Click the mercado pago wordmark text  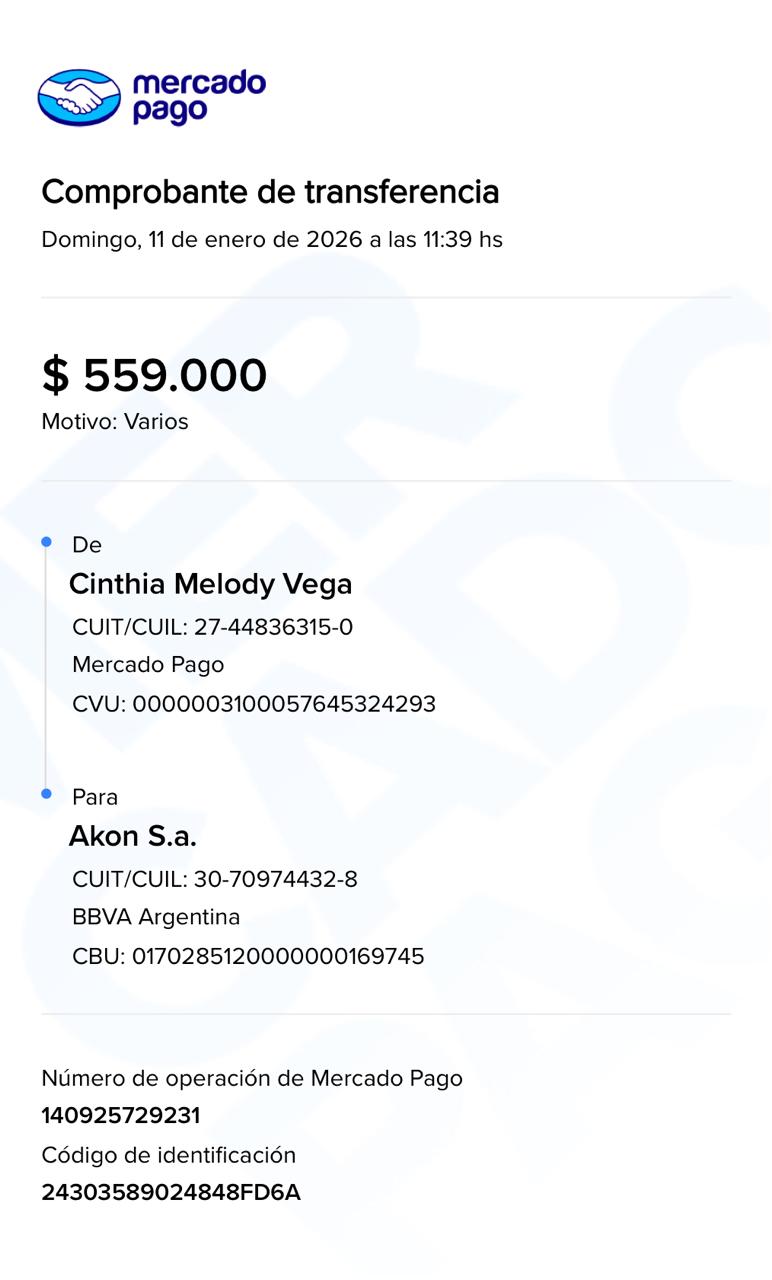coord(198,97)
